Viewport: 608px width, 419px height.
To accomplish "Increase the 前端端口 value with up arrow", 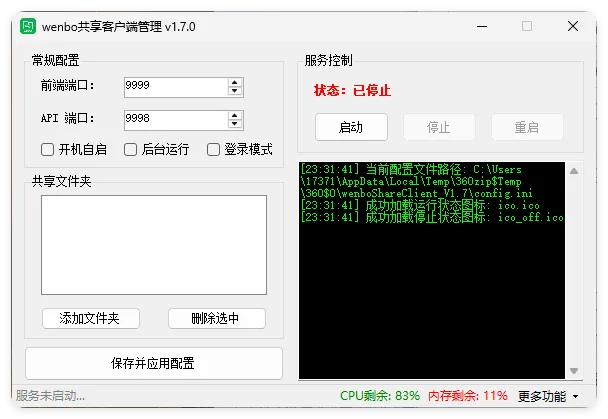I will coord(234,83).
